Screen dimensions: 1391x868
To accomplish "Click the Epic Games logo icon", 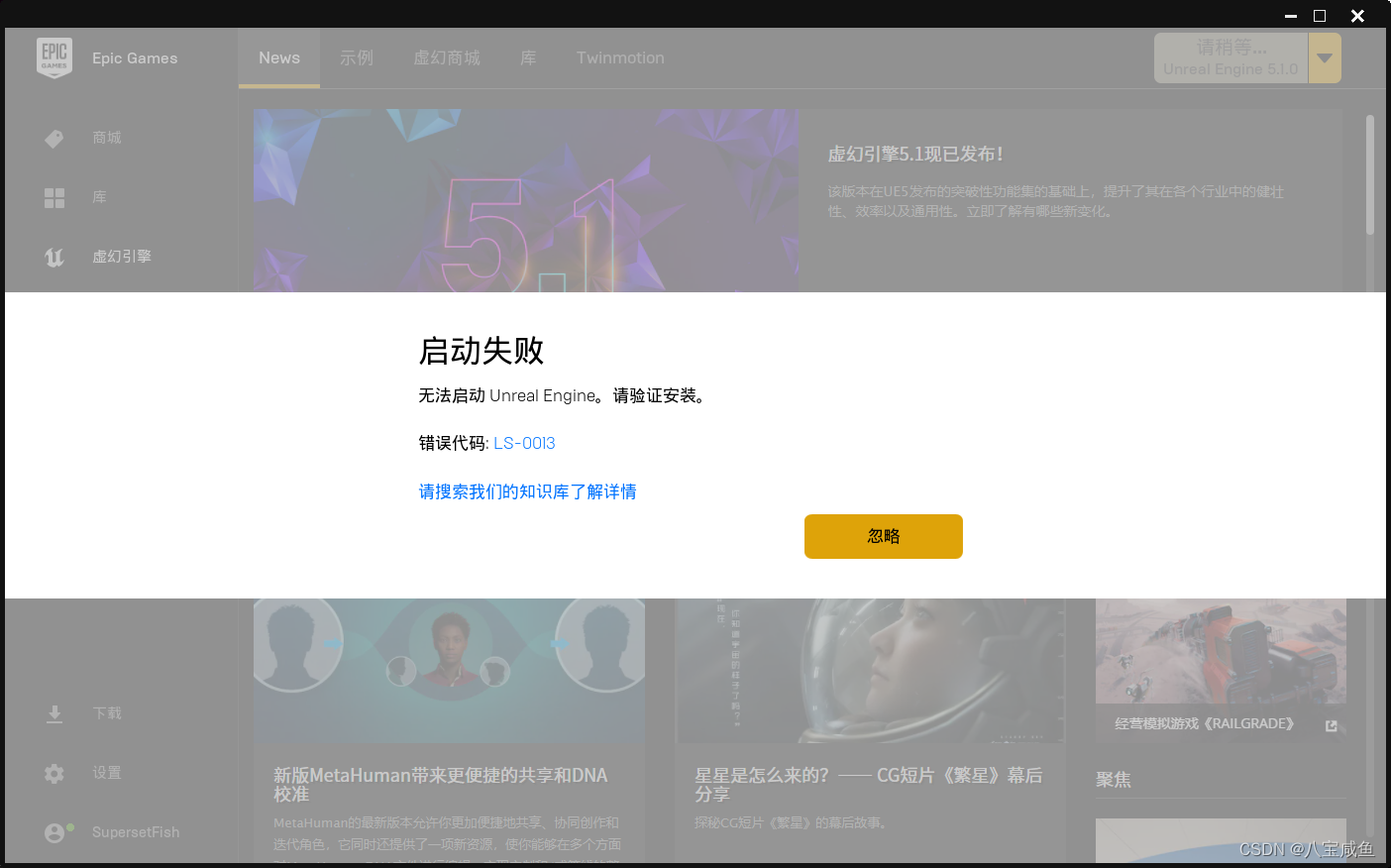I will point(54,57).
